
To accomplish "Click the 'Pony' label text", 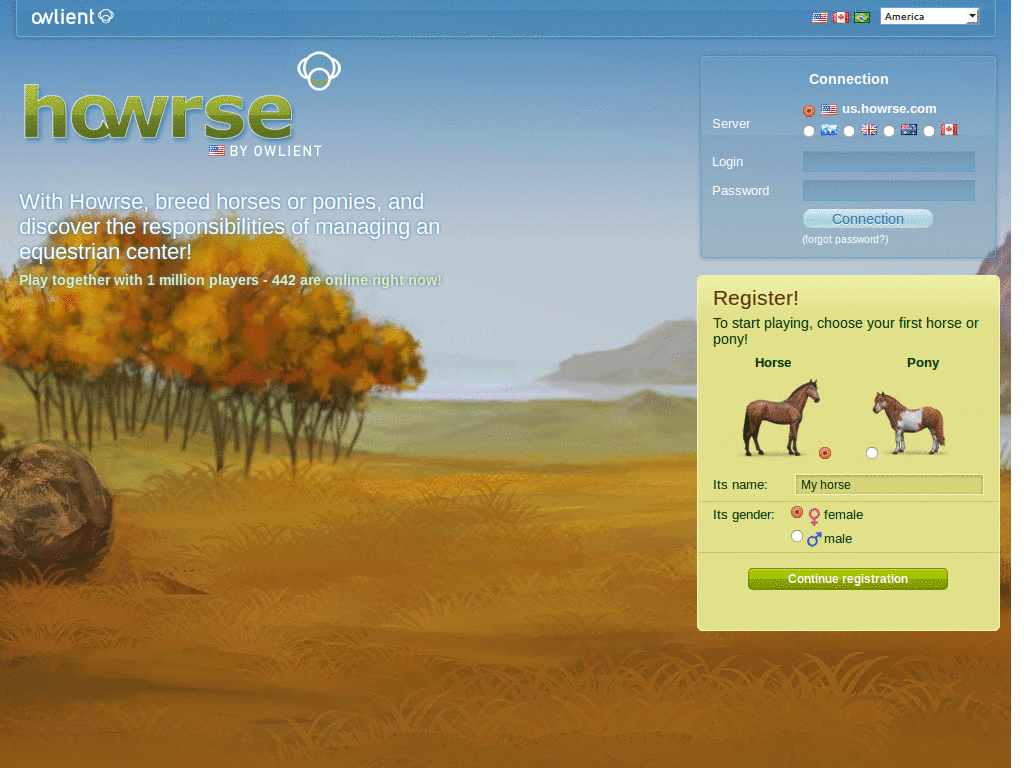I will (922, 362).
